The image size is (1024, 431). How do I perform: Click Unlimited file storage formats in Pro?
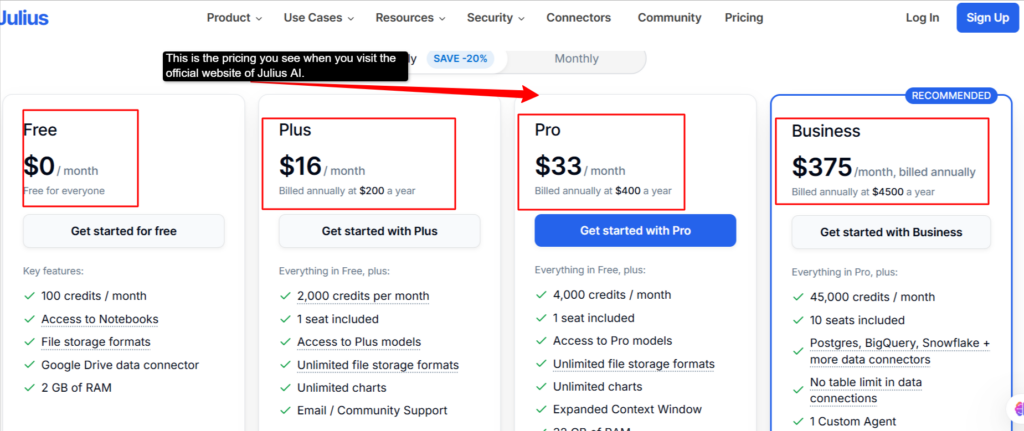coord(634,364)
